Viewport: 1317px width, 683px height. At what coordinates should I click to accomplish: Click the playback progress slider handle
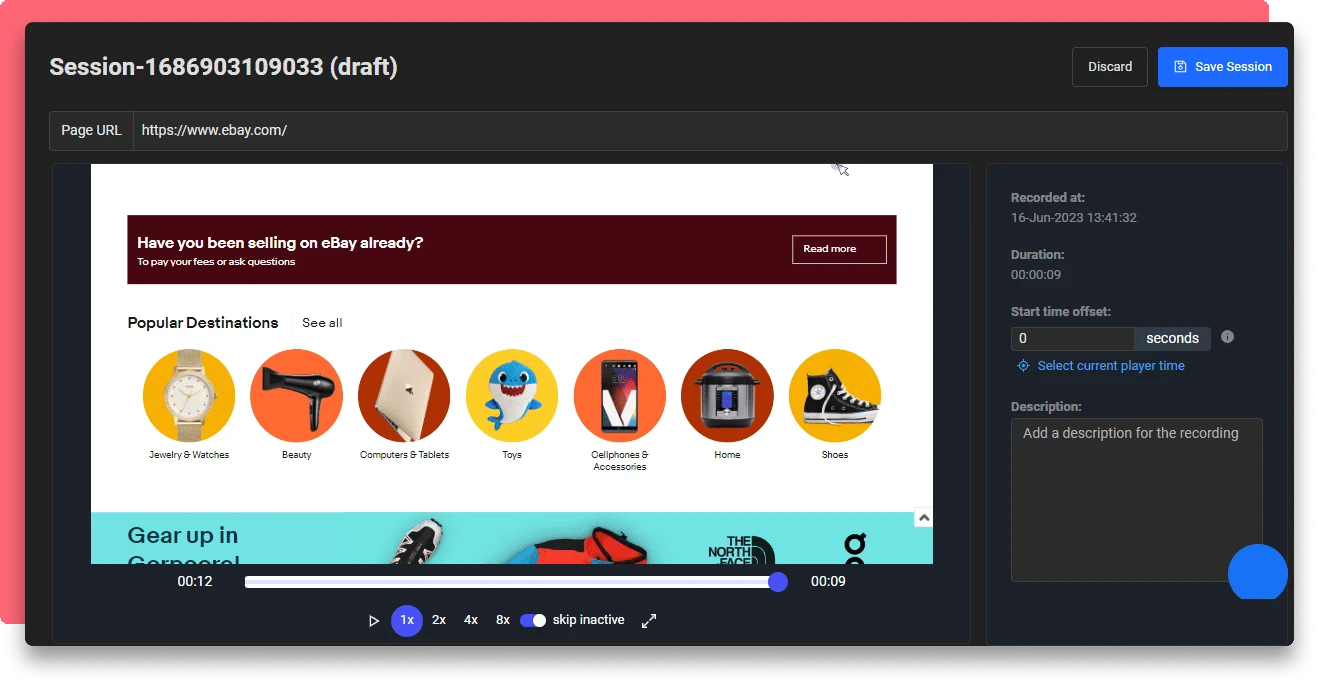point(778,582)
